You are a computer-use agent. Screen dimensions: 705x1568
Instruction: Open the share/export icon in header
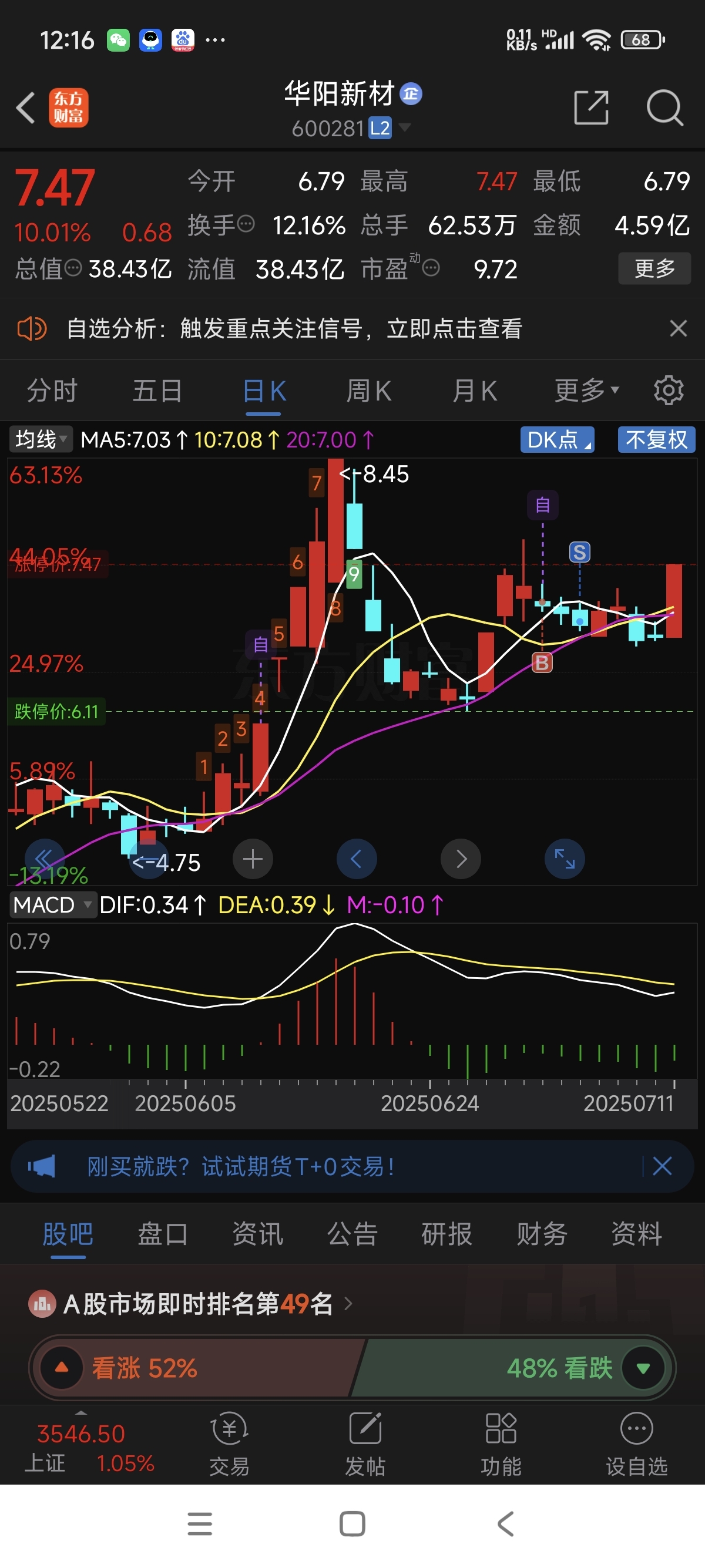[591, 107]
